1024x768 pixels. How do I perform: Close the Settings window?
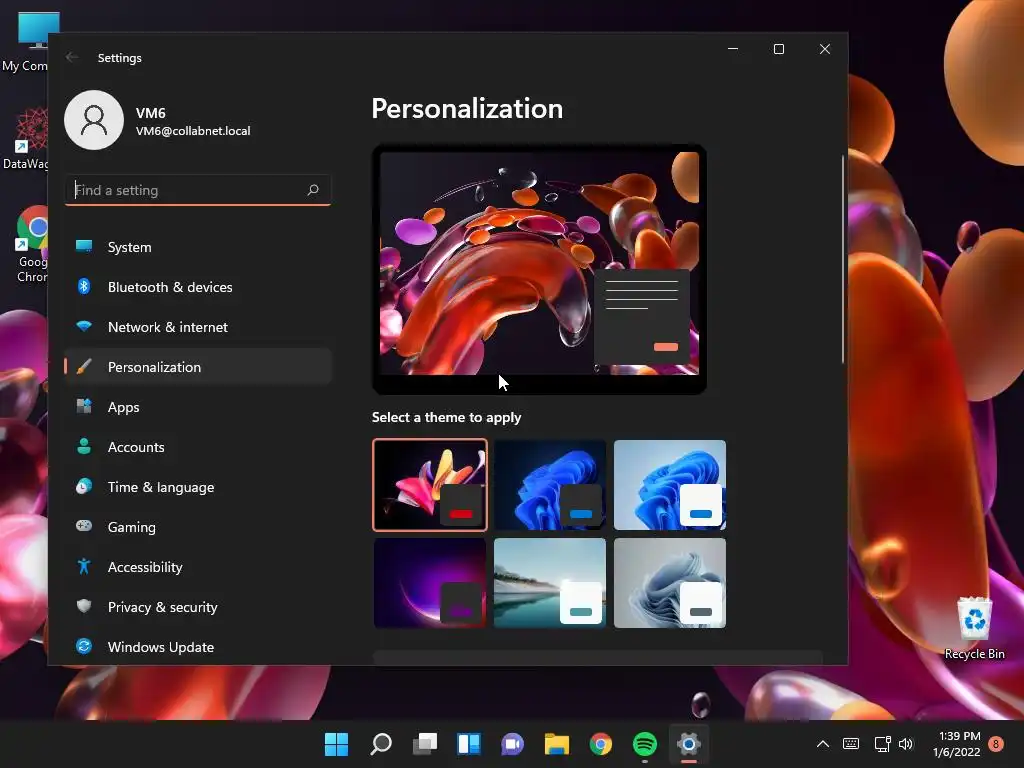coord(825,49)
